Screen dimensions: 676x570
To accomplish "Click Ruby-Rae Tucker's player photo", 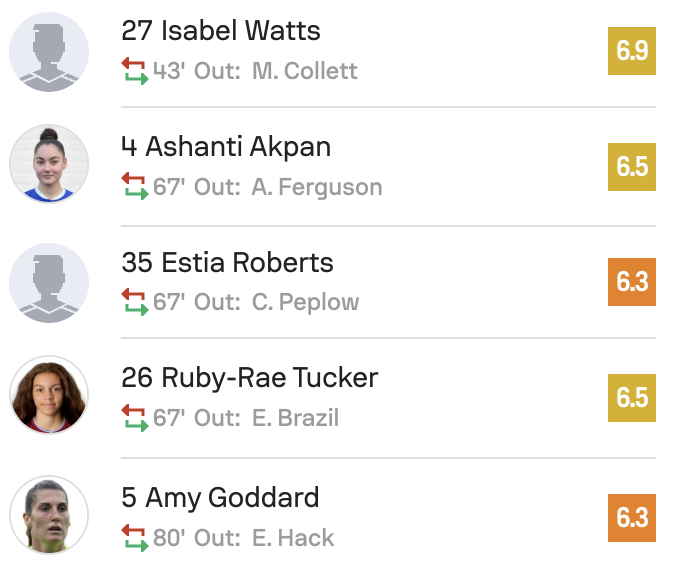I will coord(49,396).
